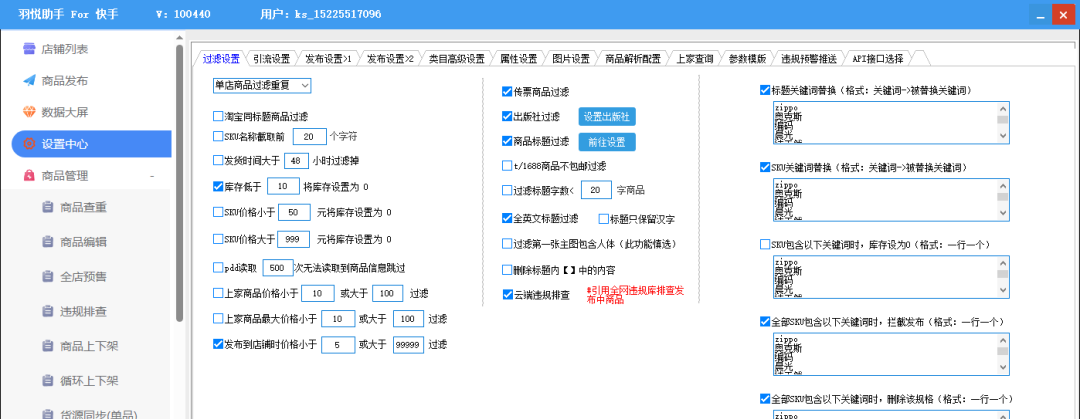The width and height of the screenshot is (1080, 419).
Task: Click the pdd读取 count field showing 500
Action: pos(278,267)
